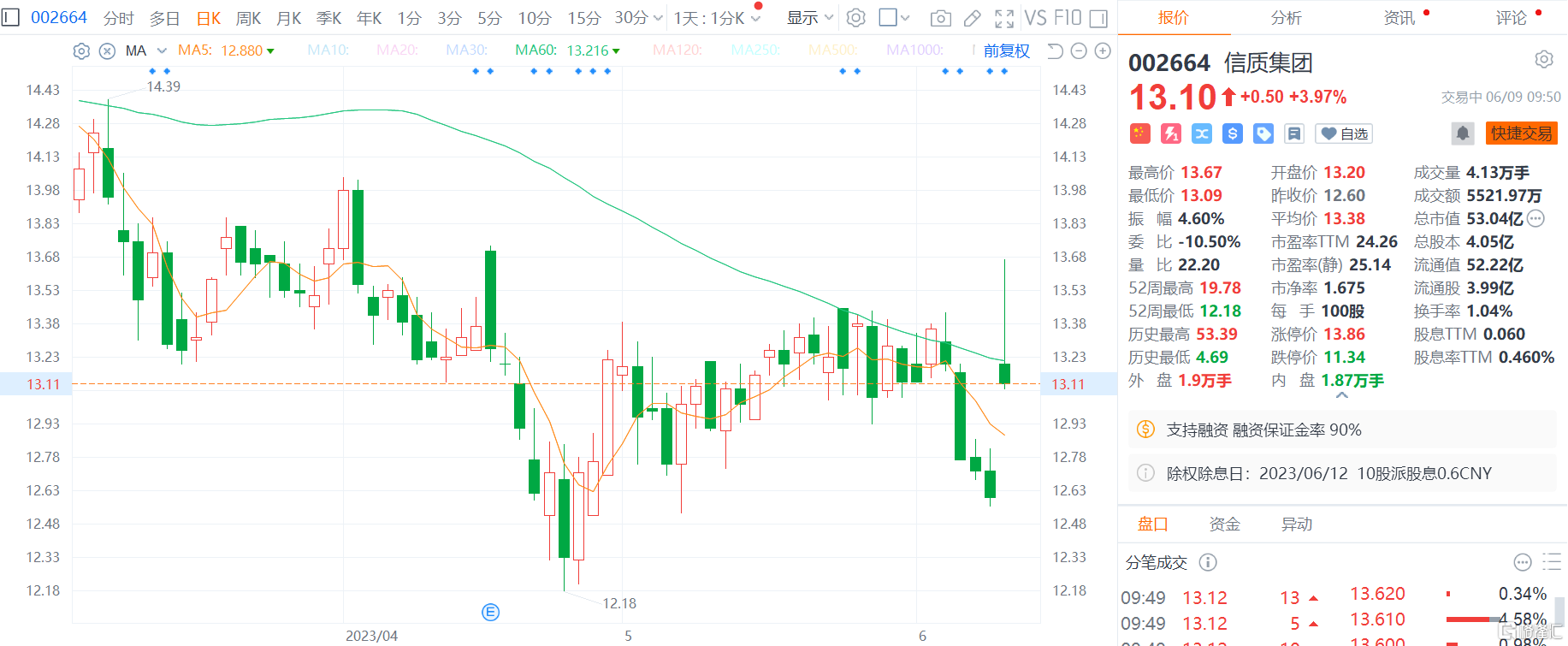This screenshot has height=646, width=1568.
Task: Zoom in the chart with plus icon
Action: (x=1103, y=51)
